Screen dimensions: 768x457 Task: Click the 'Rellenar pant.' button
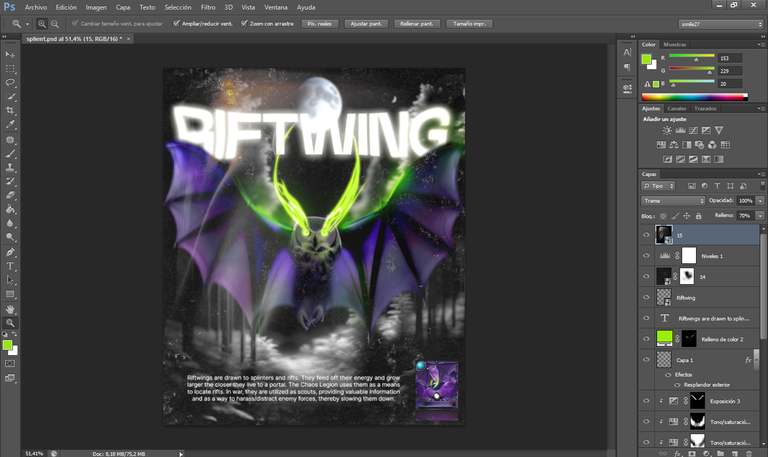(x=417, y=24)
